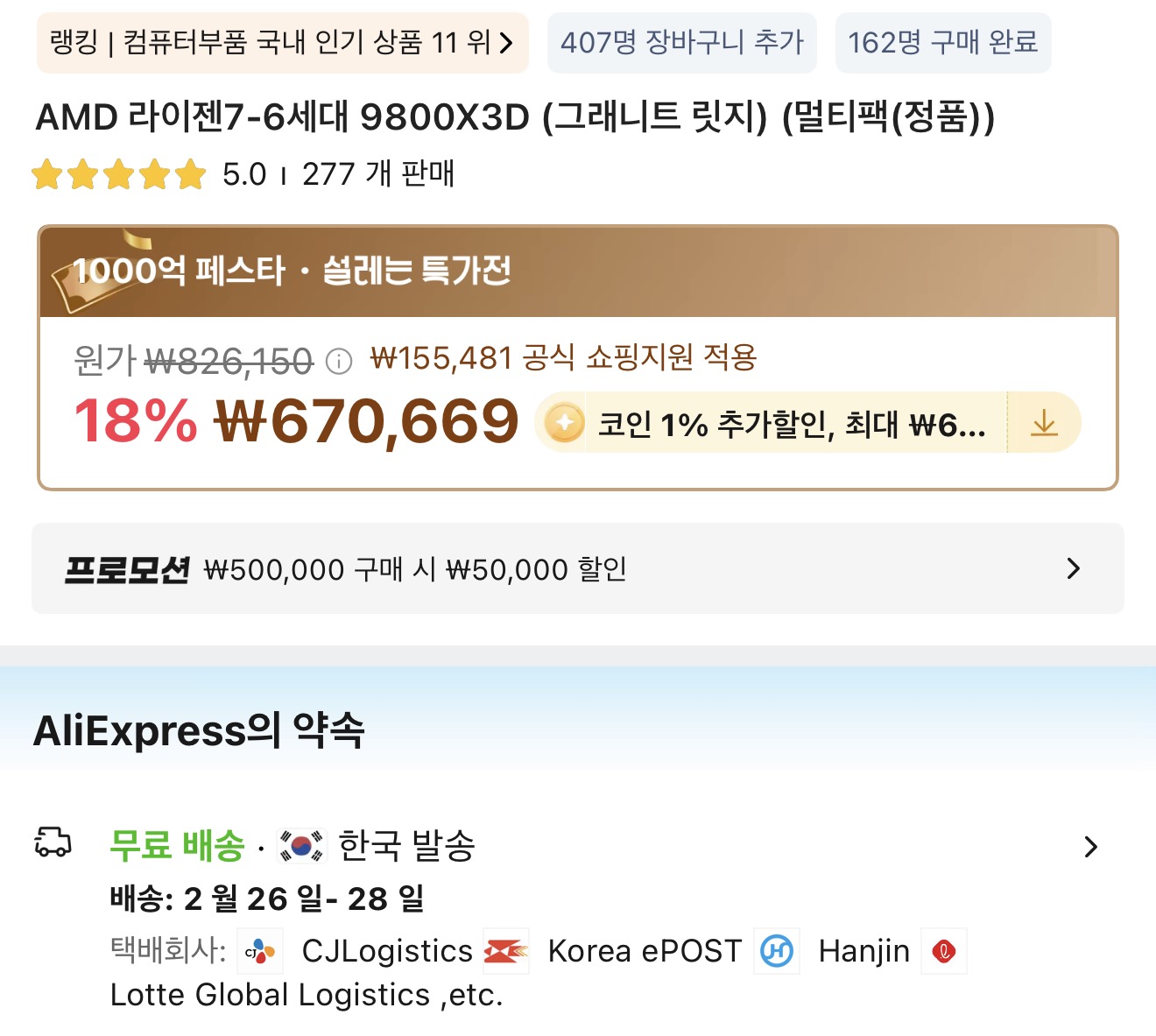Tap the ₩670,669 sale price
Viewport: 1156px width, 1036px height.
coord(367,422)
